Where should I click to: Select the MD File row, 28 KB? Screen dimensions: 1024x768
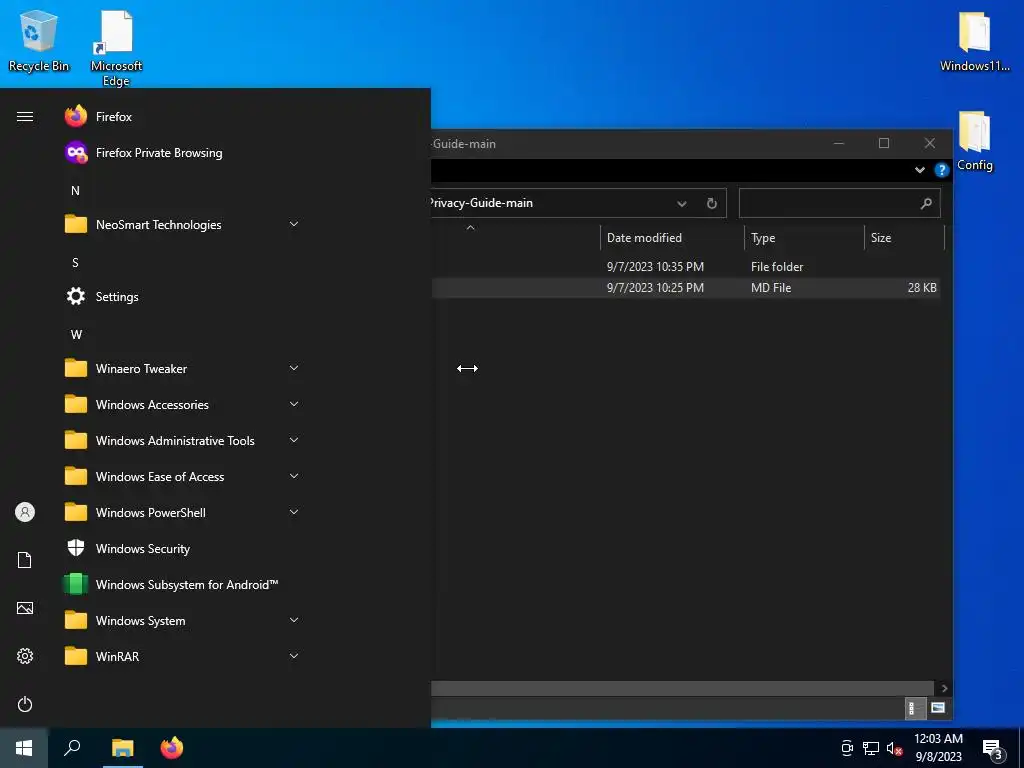(x=686, y=287)
